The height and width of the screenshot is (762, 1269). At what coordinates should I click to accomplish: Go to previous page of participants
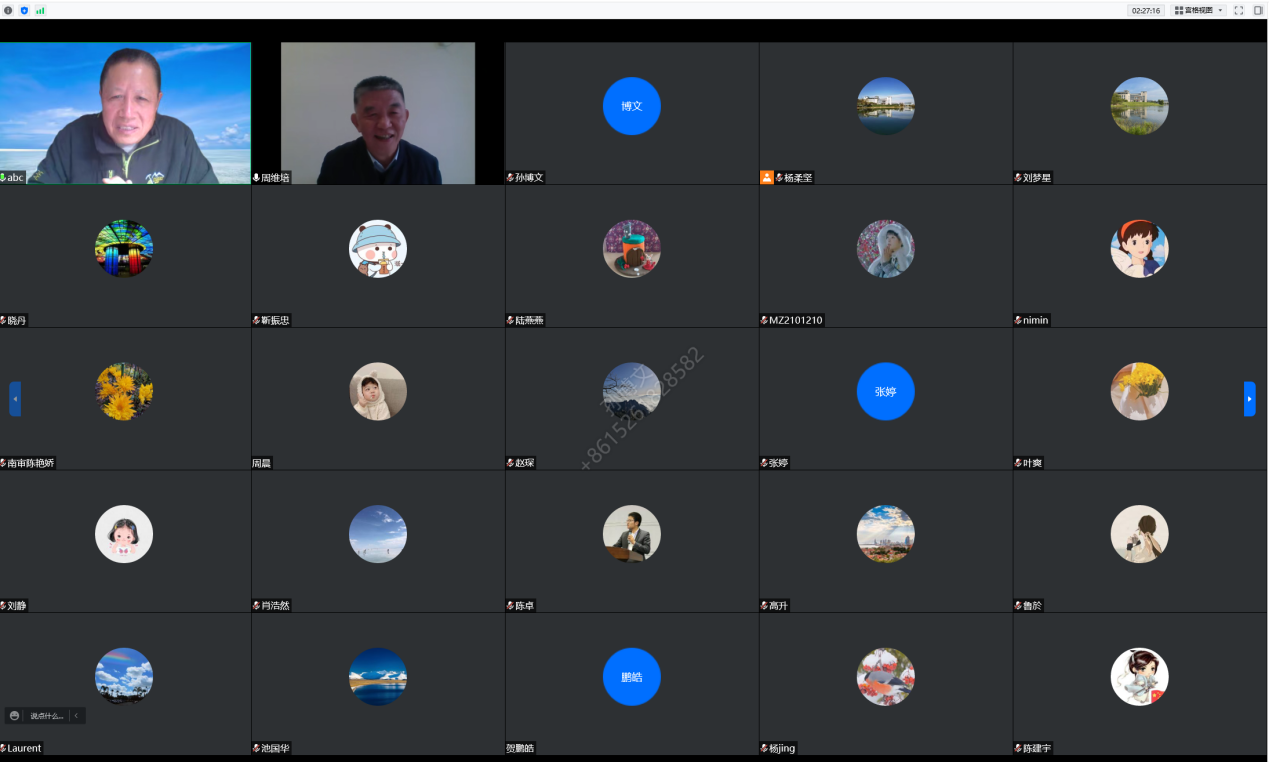[15, 399]
